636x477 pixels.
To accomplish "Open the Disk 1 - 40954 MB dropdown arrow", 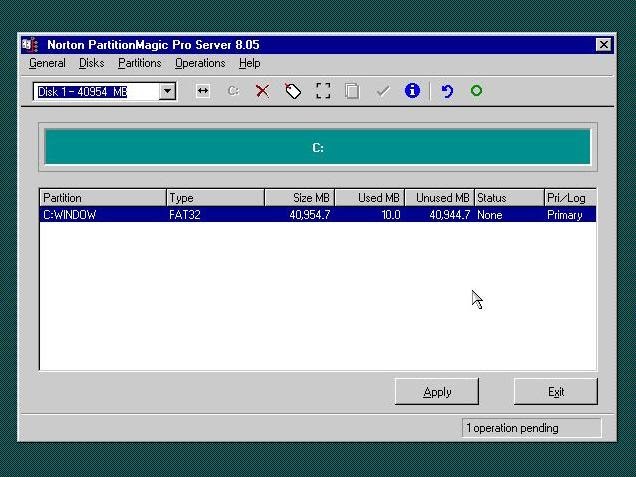I will click(x=167, y=91).
